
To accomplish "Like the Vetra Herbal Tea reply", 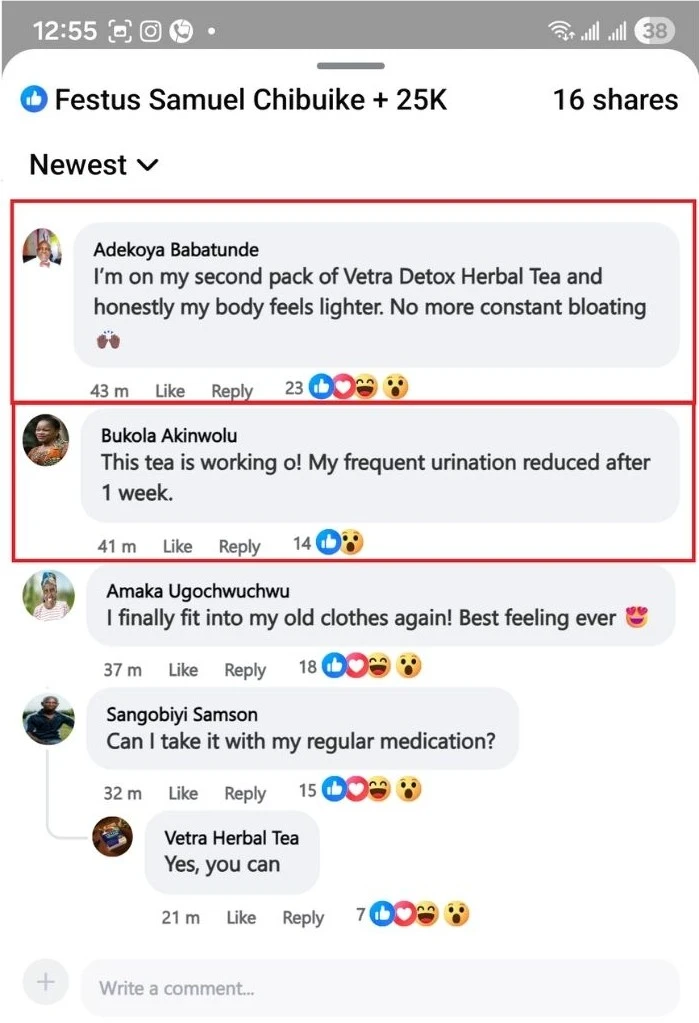I will pyautogui.click(x=241, y=917).
